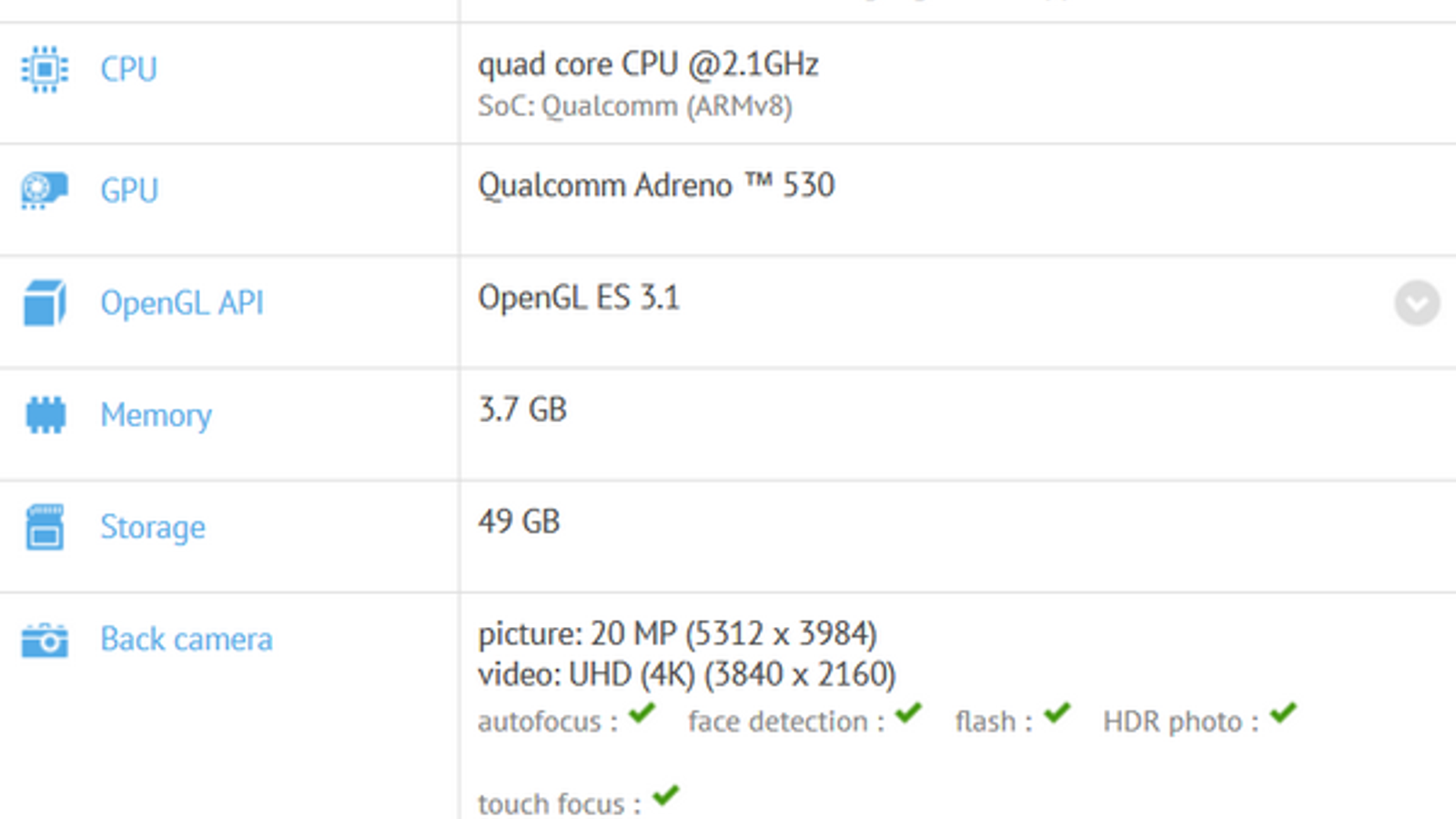This screenshot has width=1456, height=819.
Task: Click the autofocus green checkmark
Action: [642, 713]
